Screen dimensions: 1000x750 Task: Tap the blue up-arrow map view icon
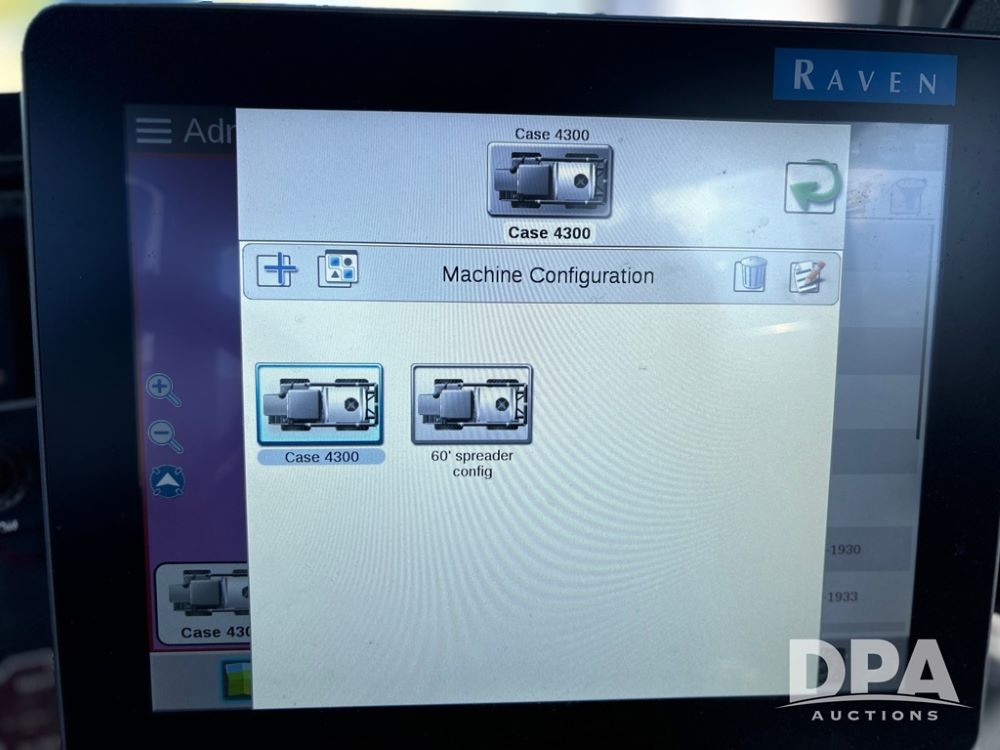click(168, 482)
